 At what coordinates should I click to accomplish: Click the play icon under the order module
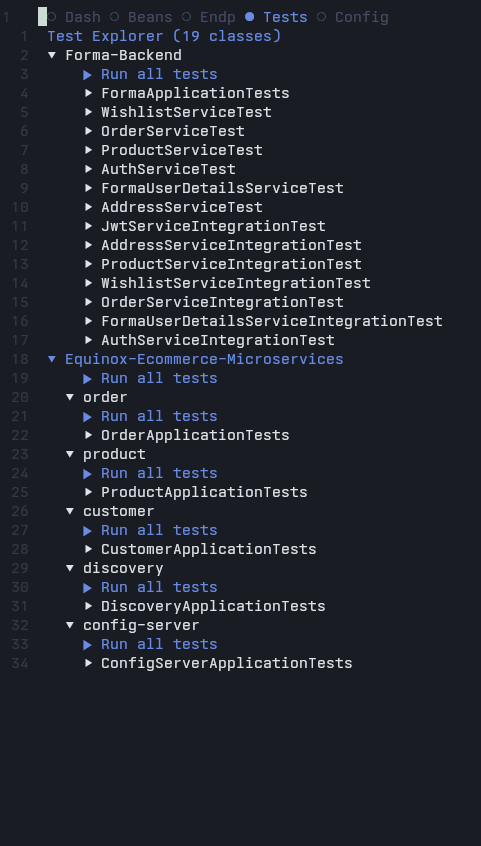click(x=87, y=417)
